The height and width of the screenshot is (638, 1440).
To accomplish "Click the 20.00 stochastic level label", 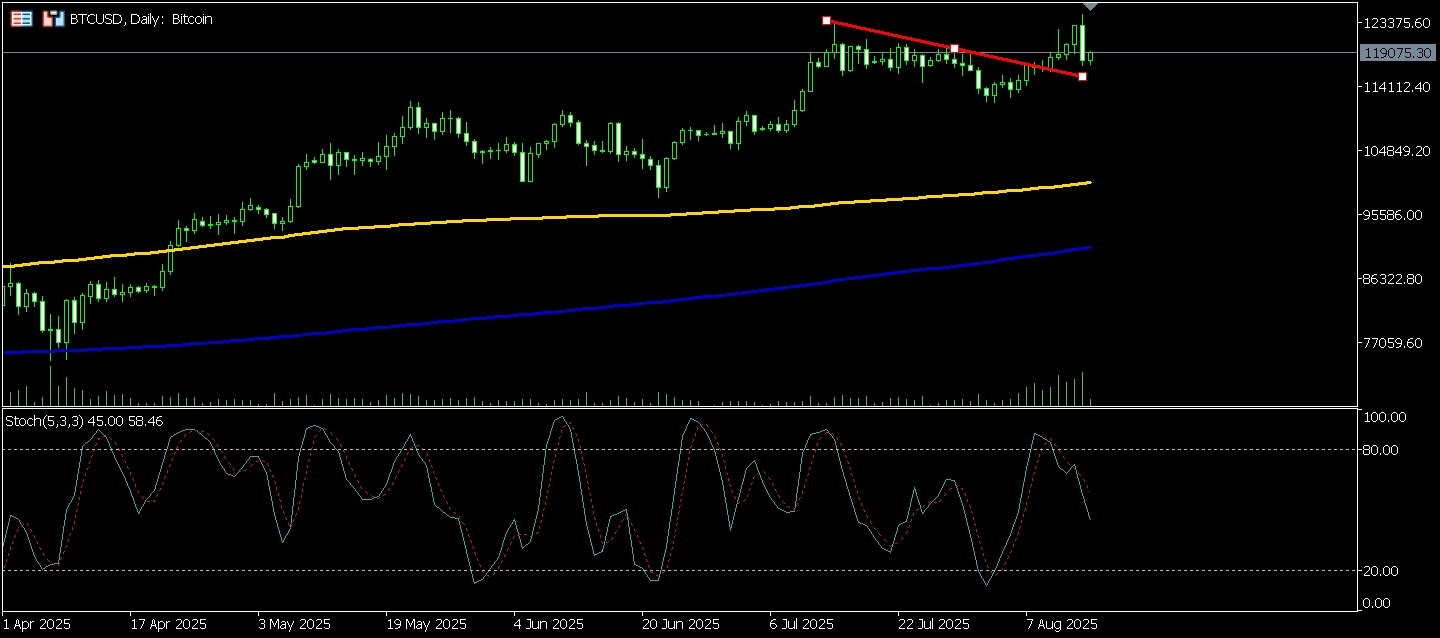I will [1380, 571].
